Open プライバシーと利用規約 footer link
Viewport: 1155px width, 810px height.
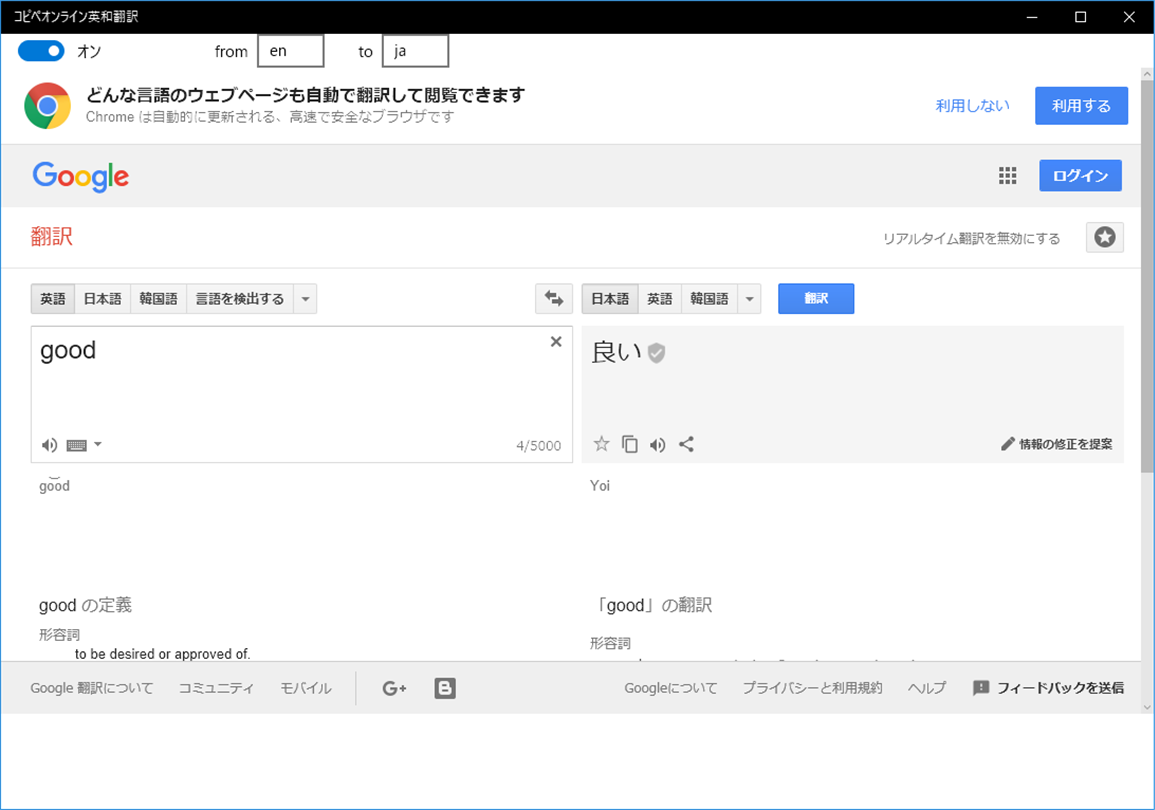click(x=812, y=688)
